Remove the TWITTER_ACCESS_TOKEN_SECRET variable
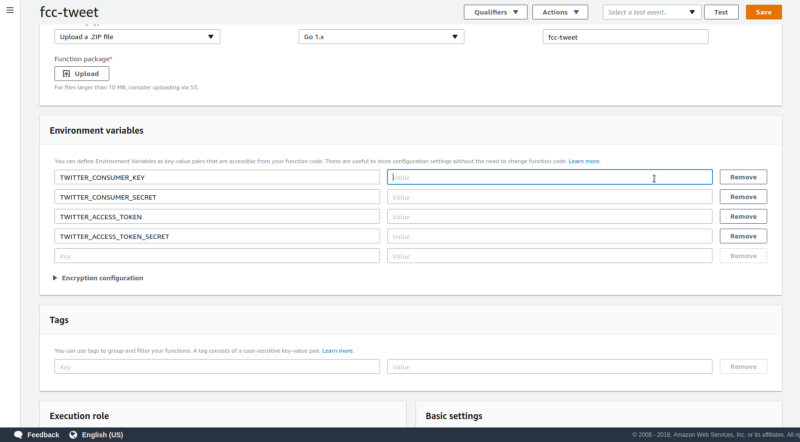Image resolution: width=800 pixels, height=442 pixels. tap(743, 236)
